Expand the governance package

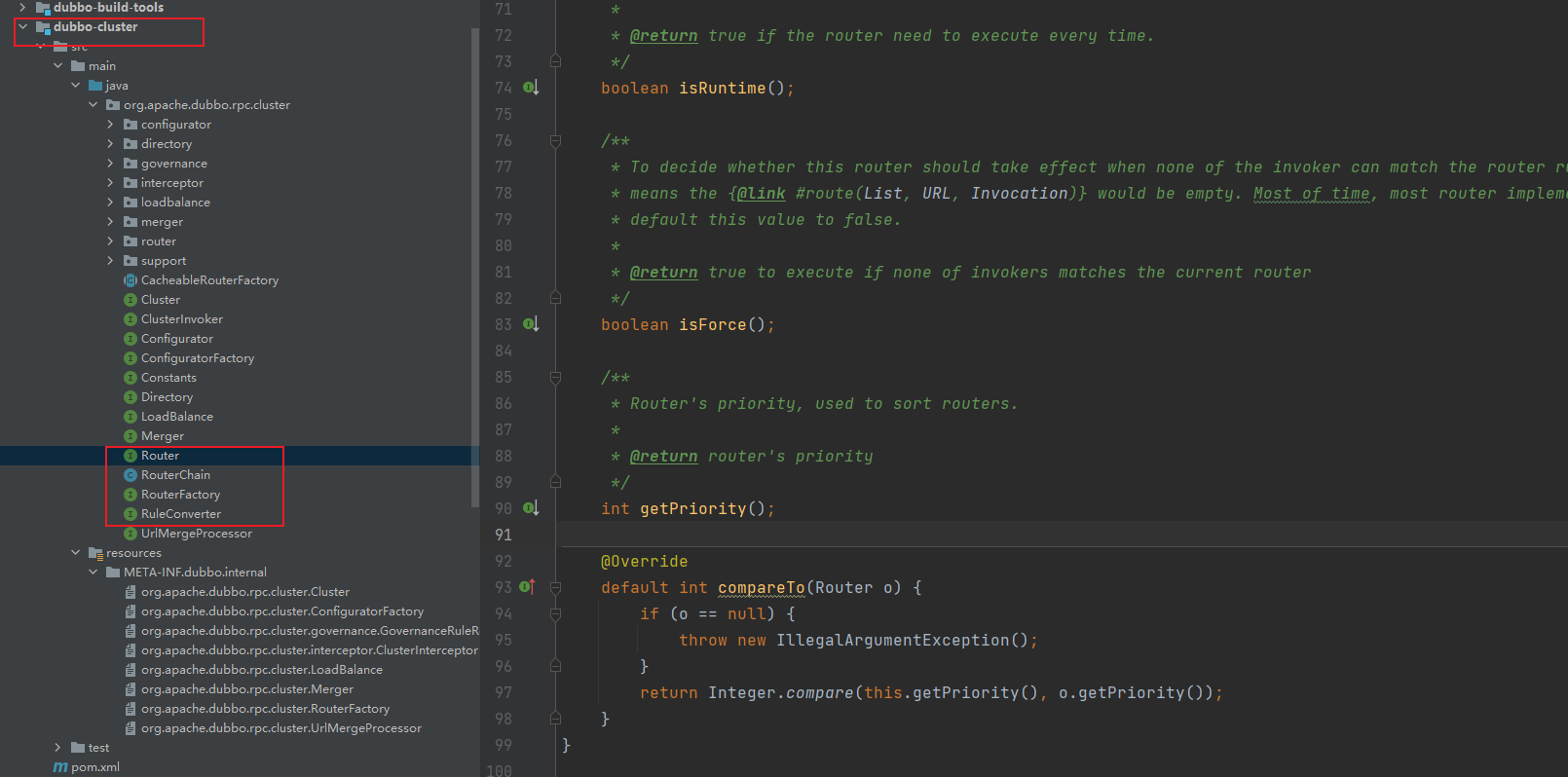click(111, 164)
